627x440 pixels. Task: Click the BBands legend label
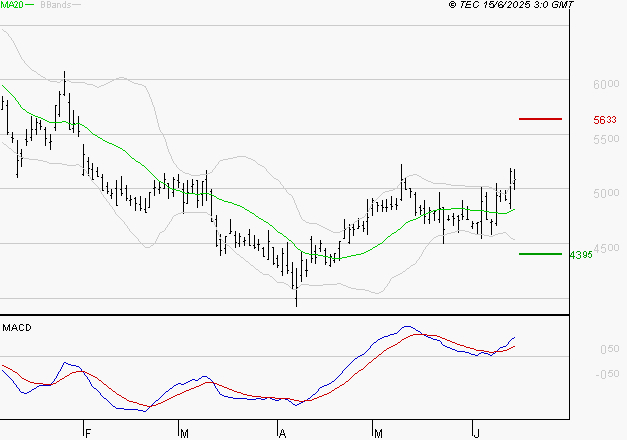coord(55,6)
